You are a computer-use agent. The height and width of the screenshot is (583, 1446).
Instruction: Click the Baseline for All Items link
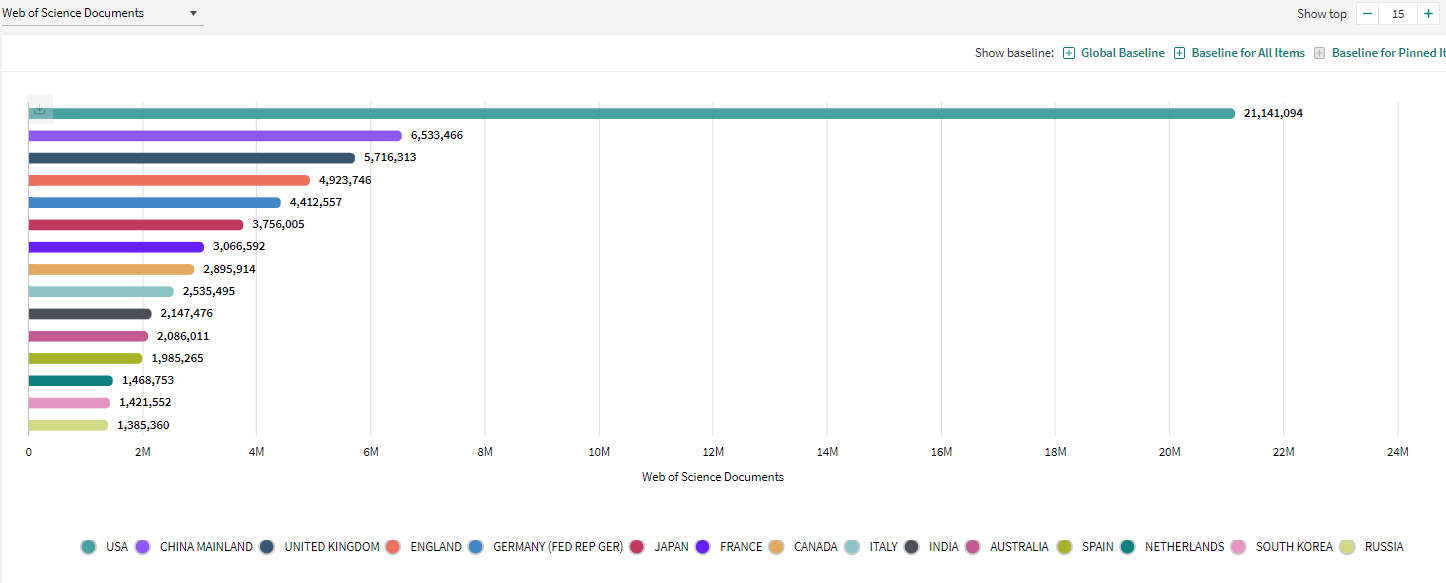coord(1248,53)
